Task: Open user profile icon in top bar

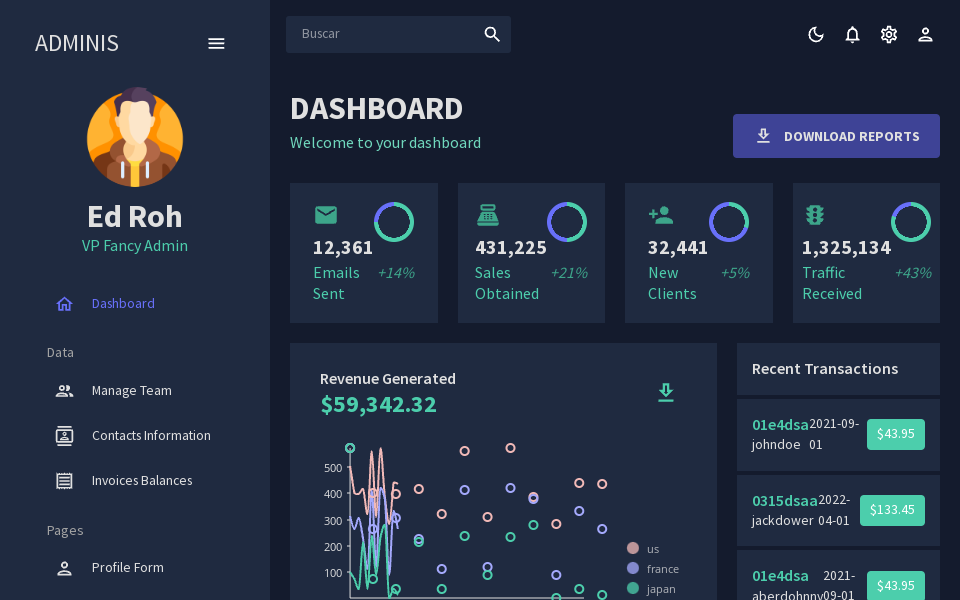Action: pyautogui.click(x=925, y=35)
